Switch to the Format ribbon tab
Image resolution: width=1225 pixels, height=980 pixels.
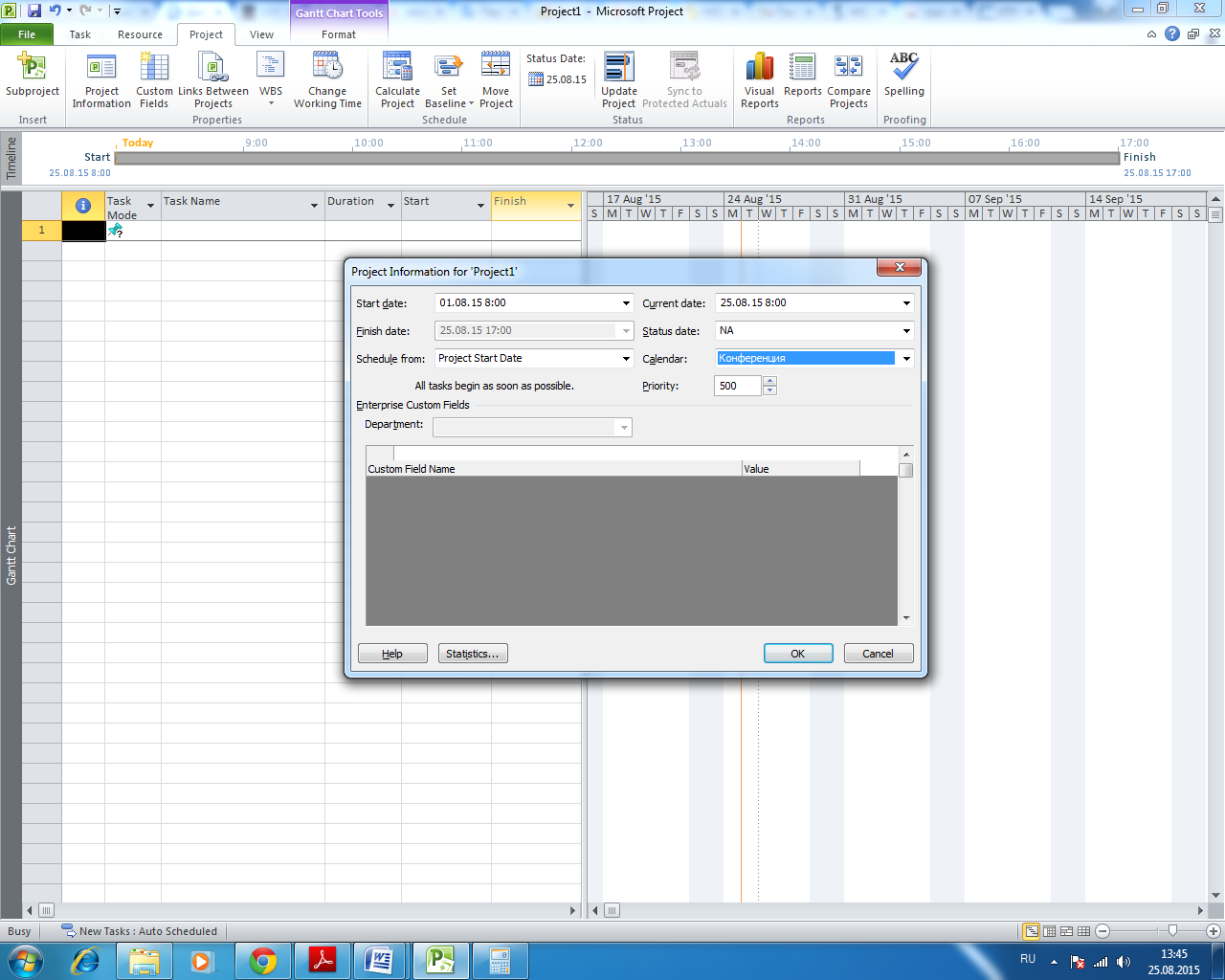[x=339, y=34]
